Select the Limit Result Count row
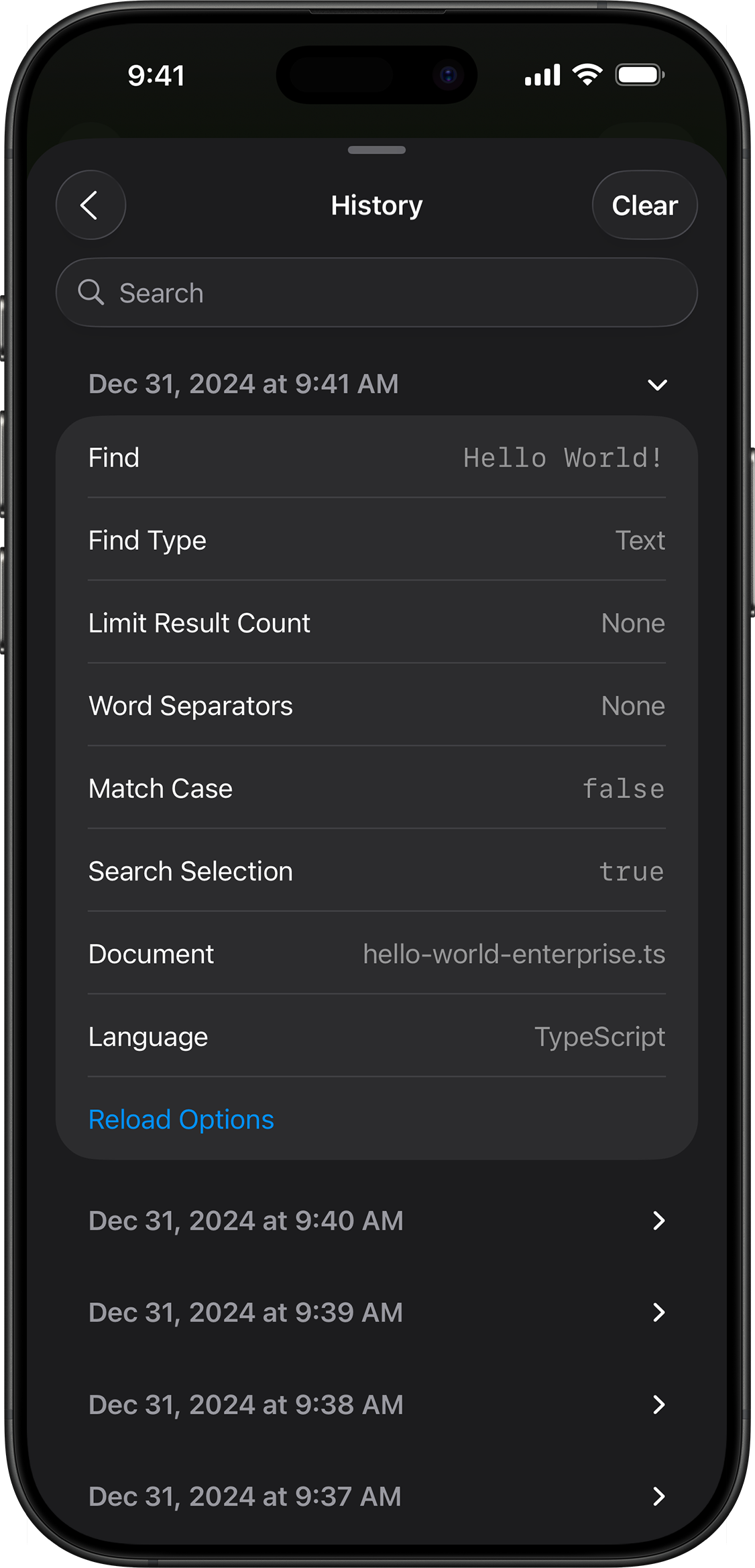The image size is (755, 1568). 376,622
